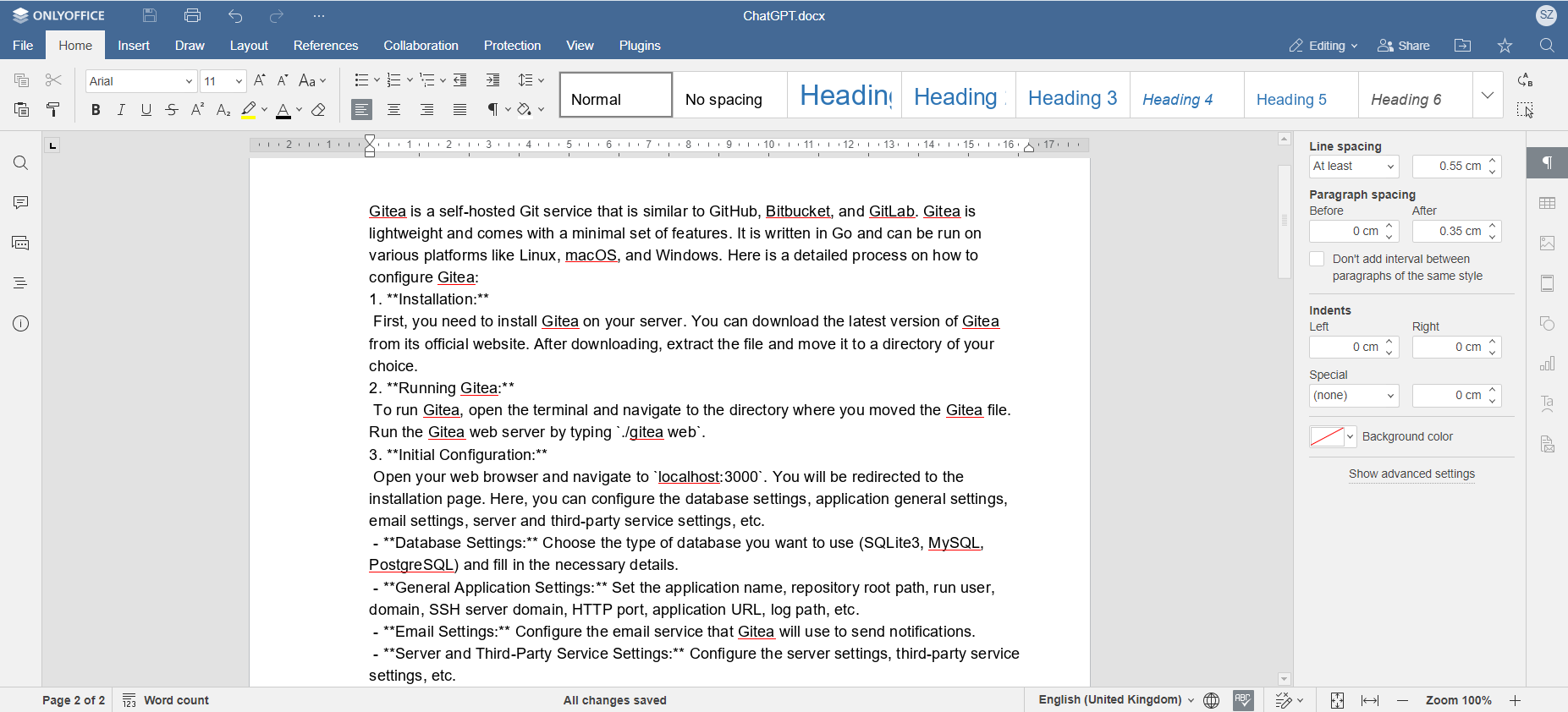Clear formatting with the eraser icon
This screenshot has width=1568, height=712.
coord(319,110)
